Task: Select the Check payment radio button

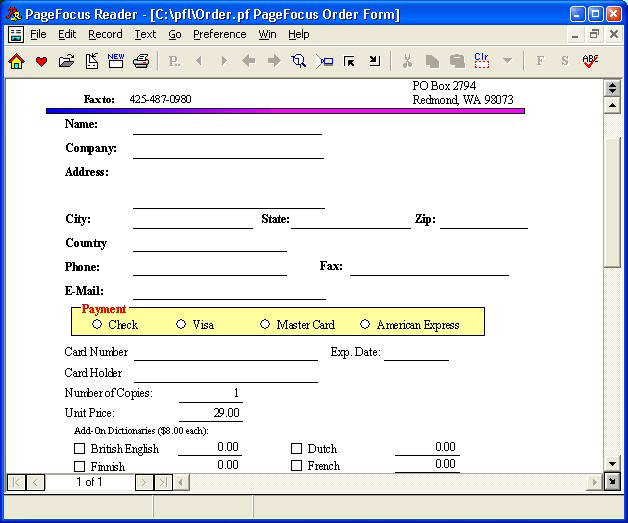Action: [x=97, y=324]
